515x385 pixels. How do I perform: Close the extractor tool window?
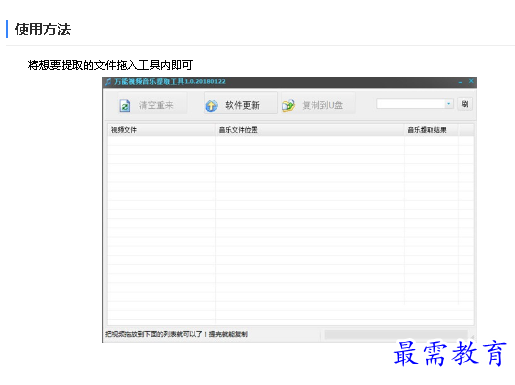pyautogui.click(x=471, y=81)
